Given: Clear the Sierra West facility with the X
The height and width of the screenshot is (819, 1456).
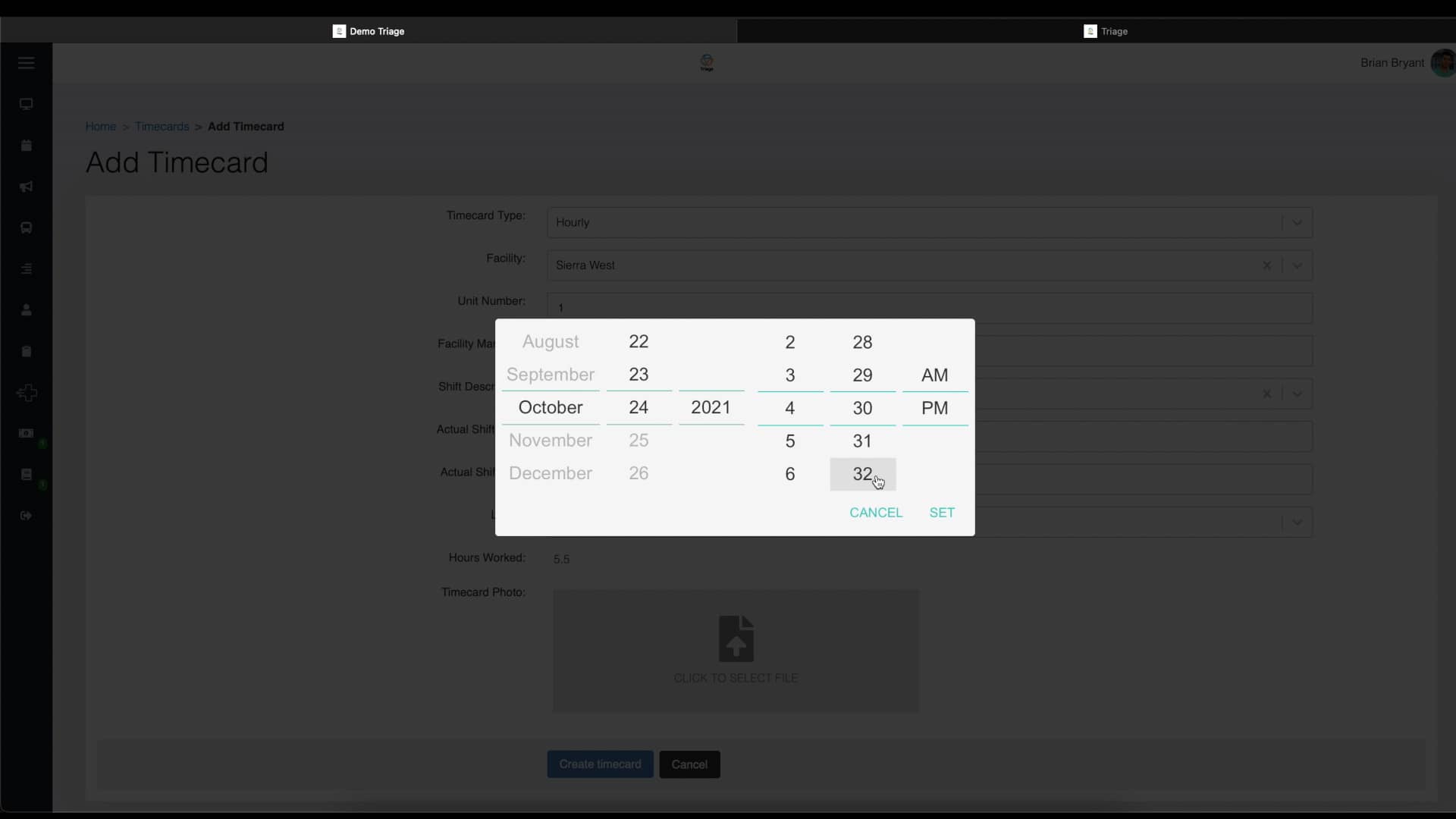Looking at the screenshot, I should tap(1267, 265).
